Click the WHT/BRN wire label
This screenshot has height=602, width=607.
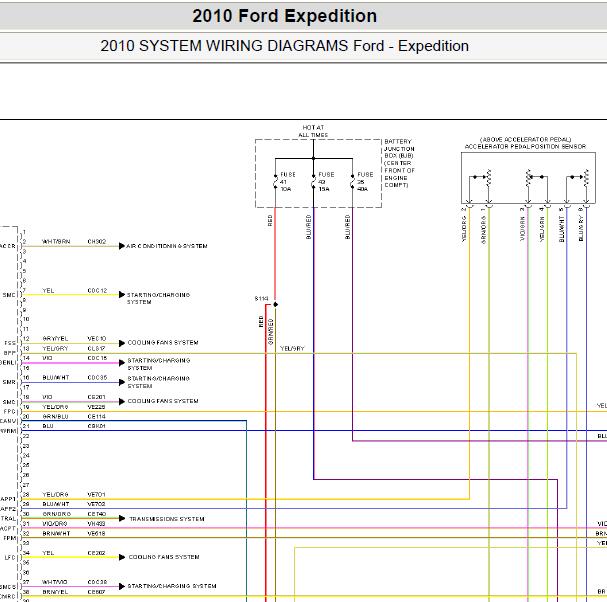56,242
